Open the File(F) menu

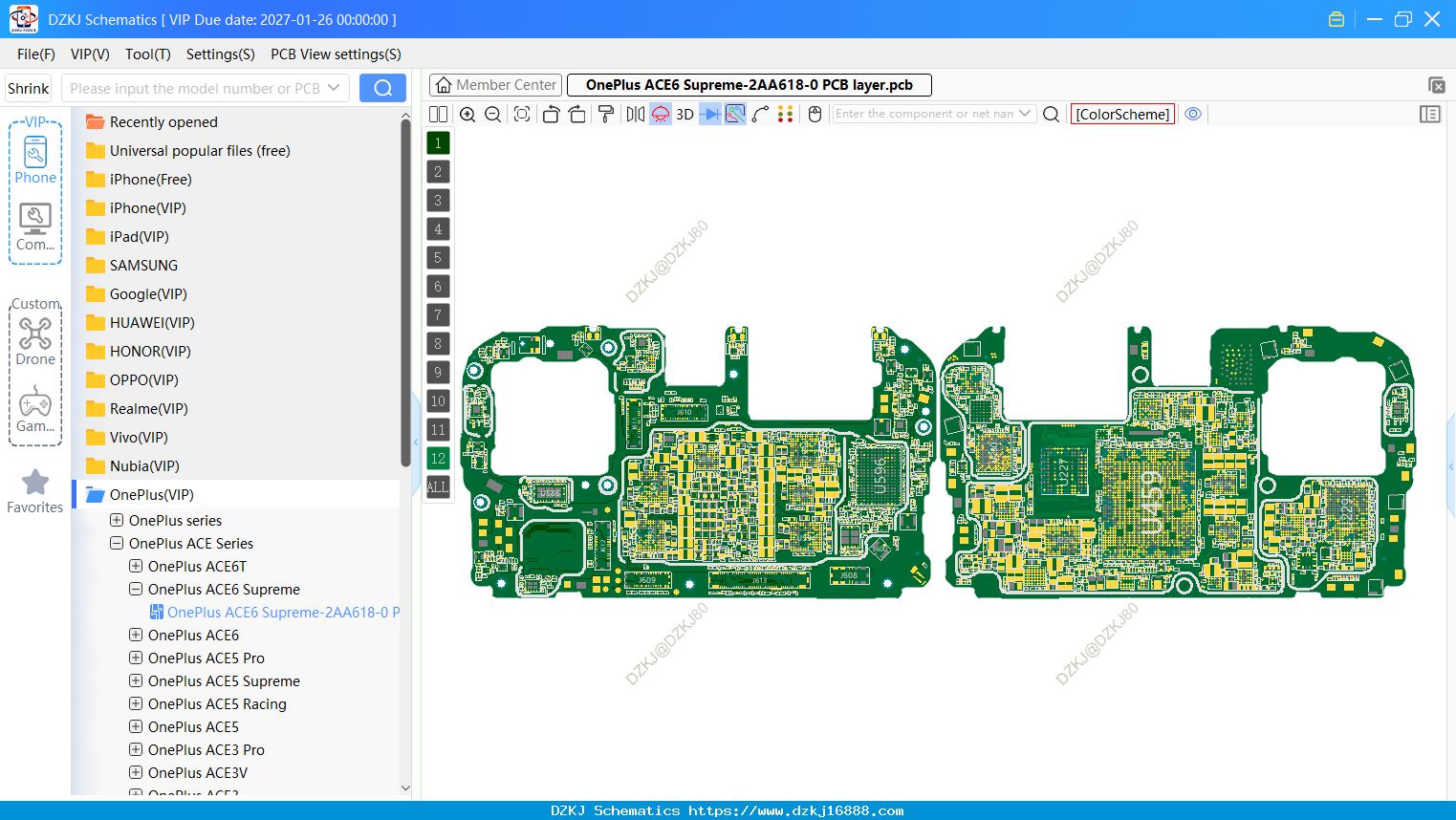[36, 54]
